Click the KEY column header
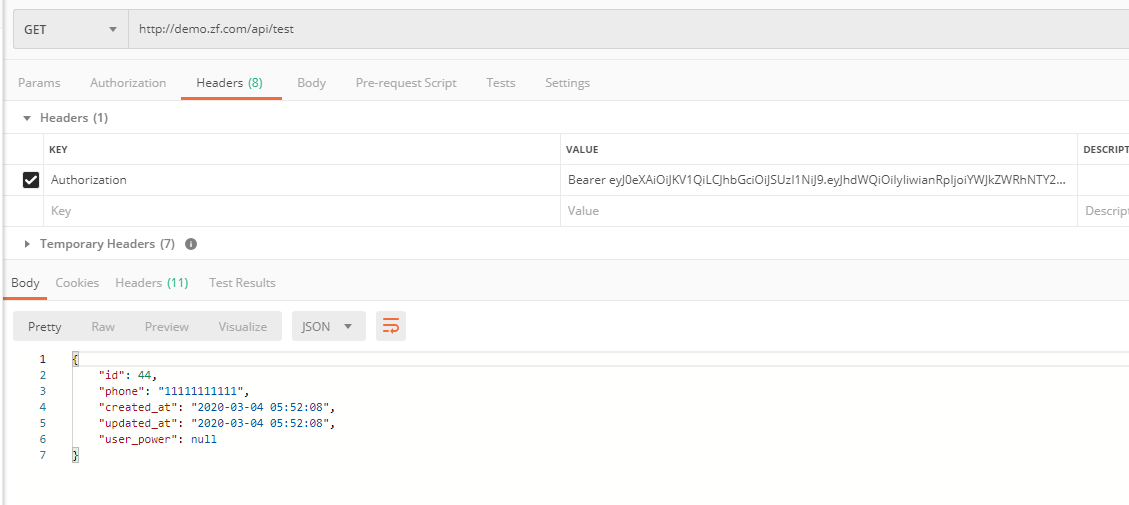The width and height of the screenshot is (1129, 505). point(58,150)
